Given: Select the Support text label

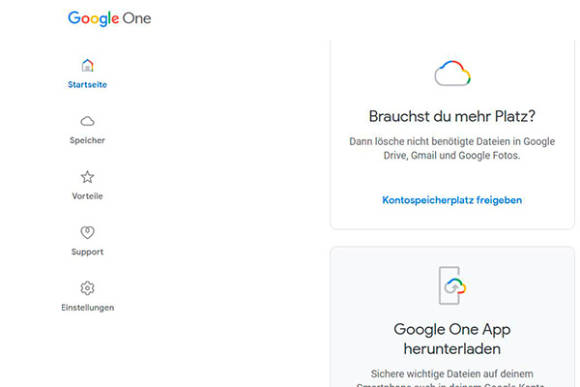Looking at the screenshot, I should coord(87,252).
